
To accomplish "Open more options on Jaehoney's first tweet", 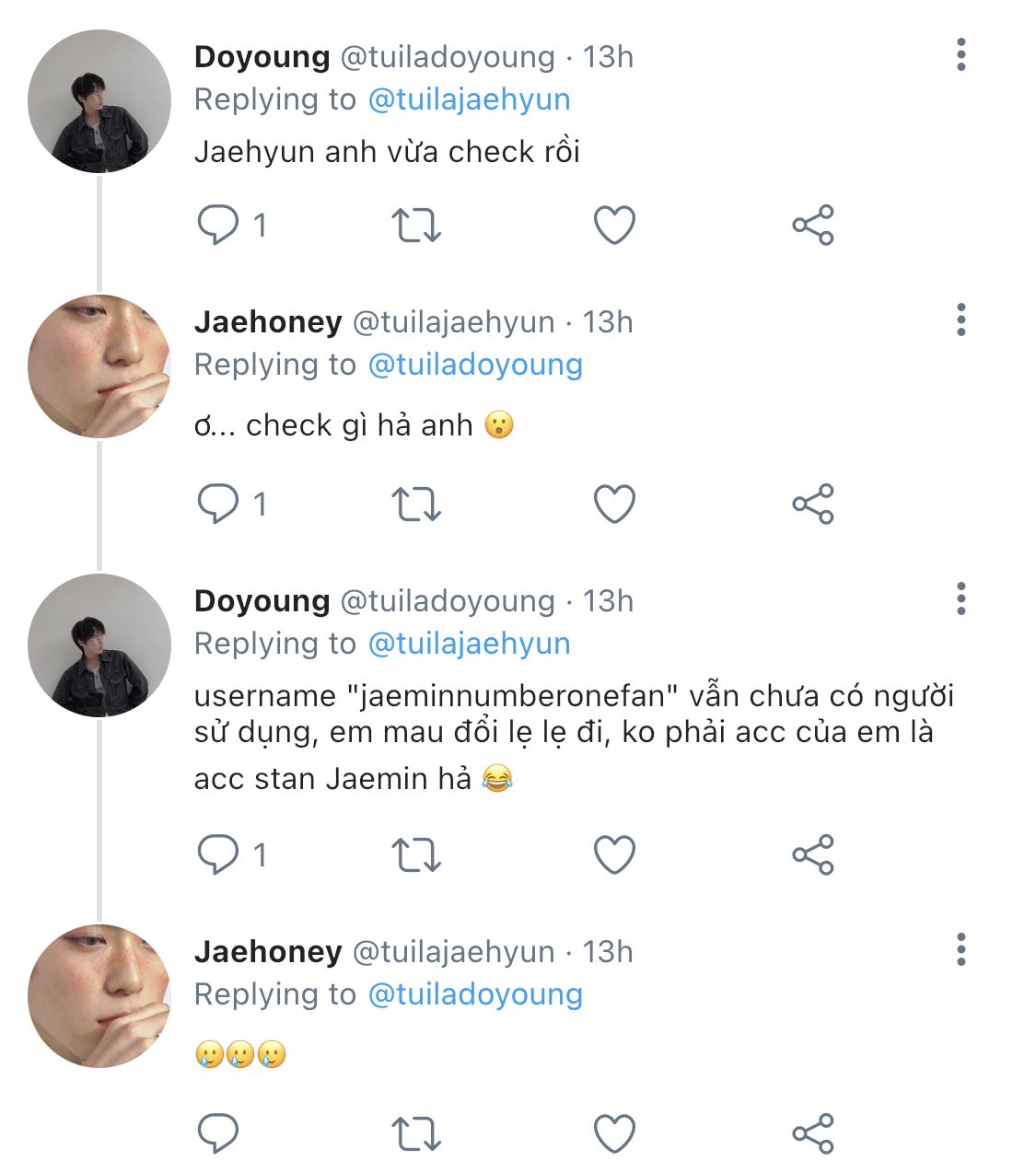I will (961, 320).
